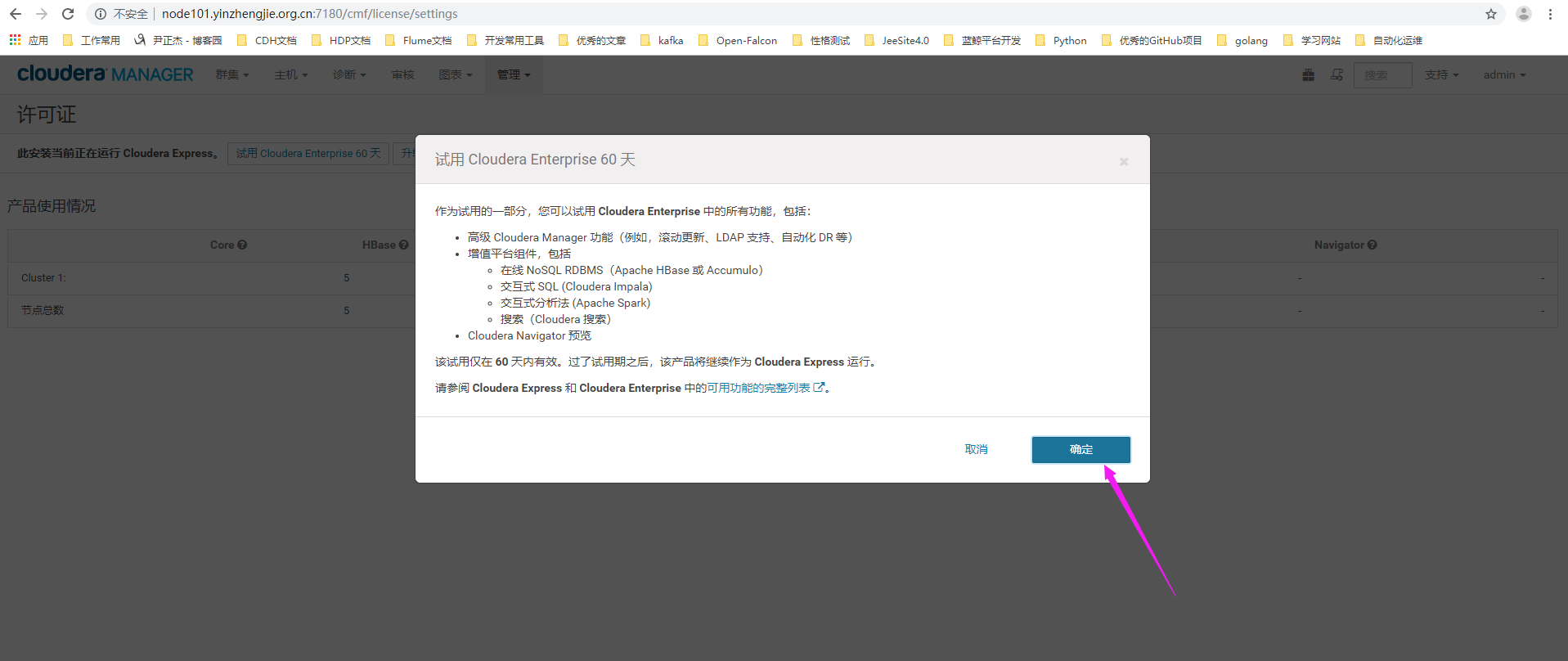Viewport: 1568px width, 661px height.
Task: Open the 优秀的GitHub项目 bookmark folder
Action: click(x=1152, y=40)
